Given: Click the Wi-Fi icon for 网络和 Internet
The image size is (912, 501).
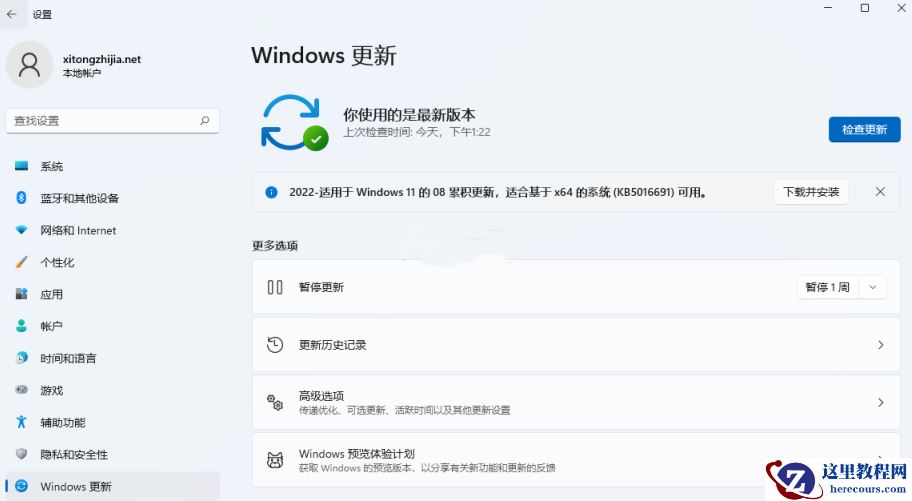Looking at the screenshot, I should pos(22,230).
